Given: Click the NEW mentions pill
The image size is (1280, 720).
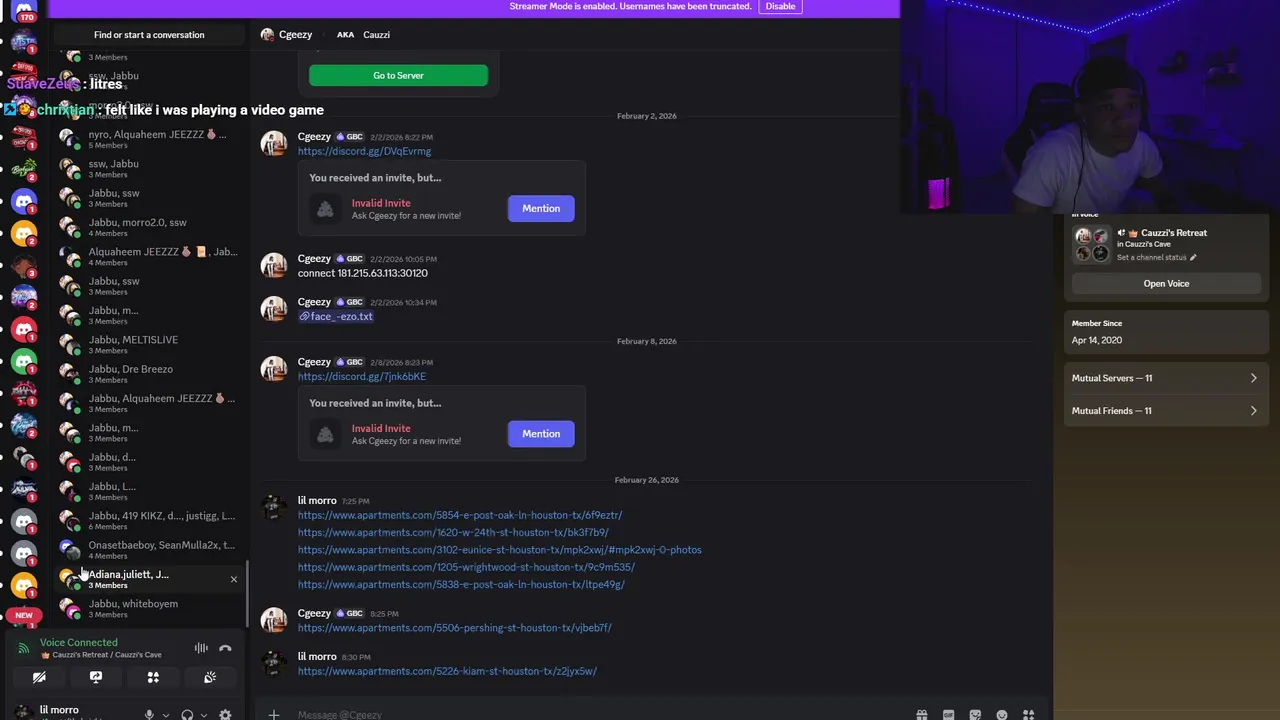Looking at the screenshot, I should click(24, 616).
